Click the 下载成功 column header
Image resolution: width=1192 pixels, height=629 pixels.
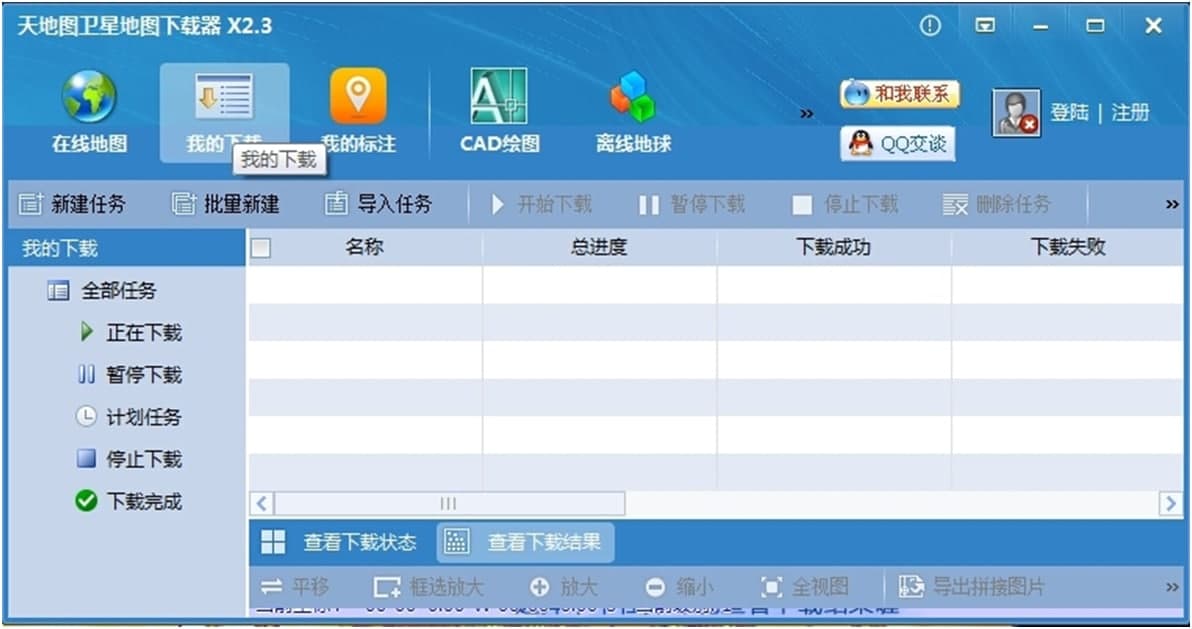point(833,247)
